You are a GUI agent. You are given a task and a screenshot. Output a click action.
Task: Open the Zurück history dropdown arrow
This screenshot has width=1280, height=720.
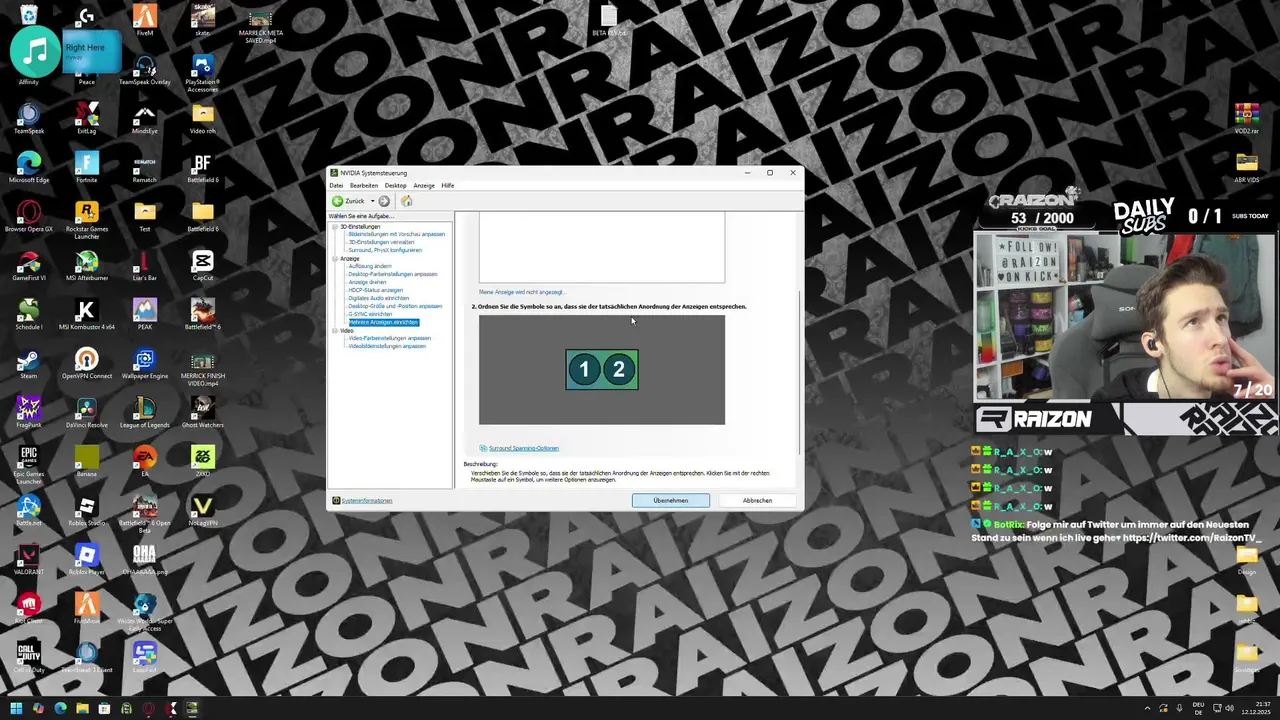[372, 201]
